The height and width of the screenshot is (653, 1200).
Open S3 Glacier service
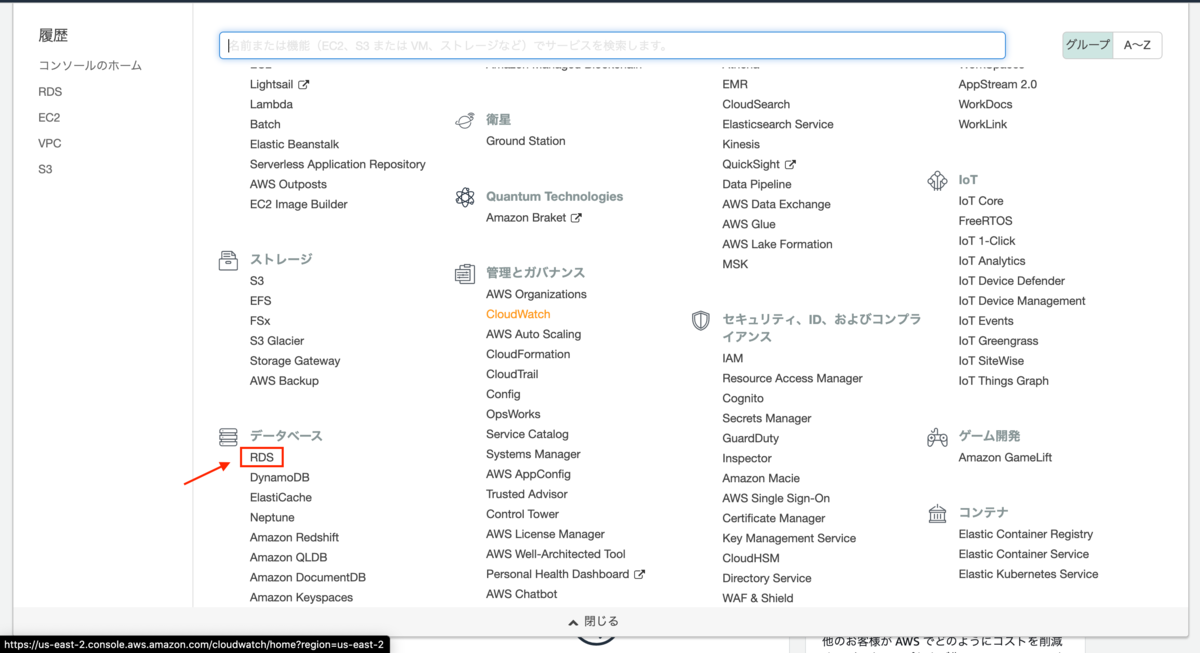click(277, 341)
